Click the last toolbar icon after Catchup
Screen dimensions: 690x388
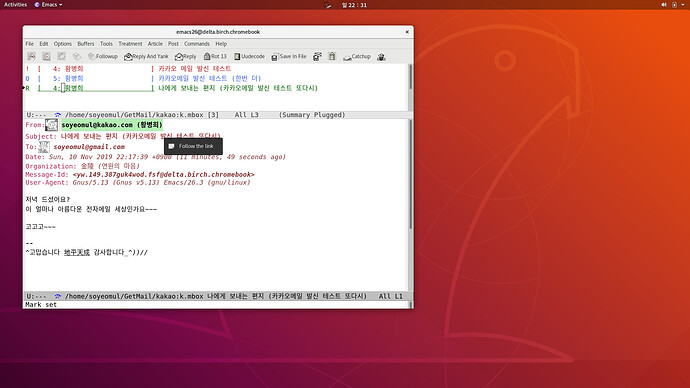tap(381, 56)
